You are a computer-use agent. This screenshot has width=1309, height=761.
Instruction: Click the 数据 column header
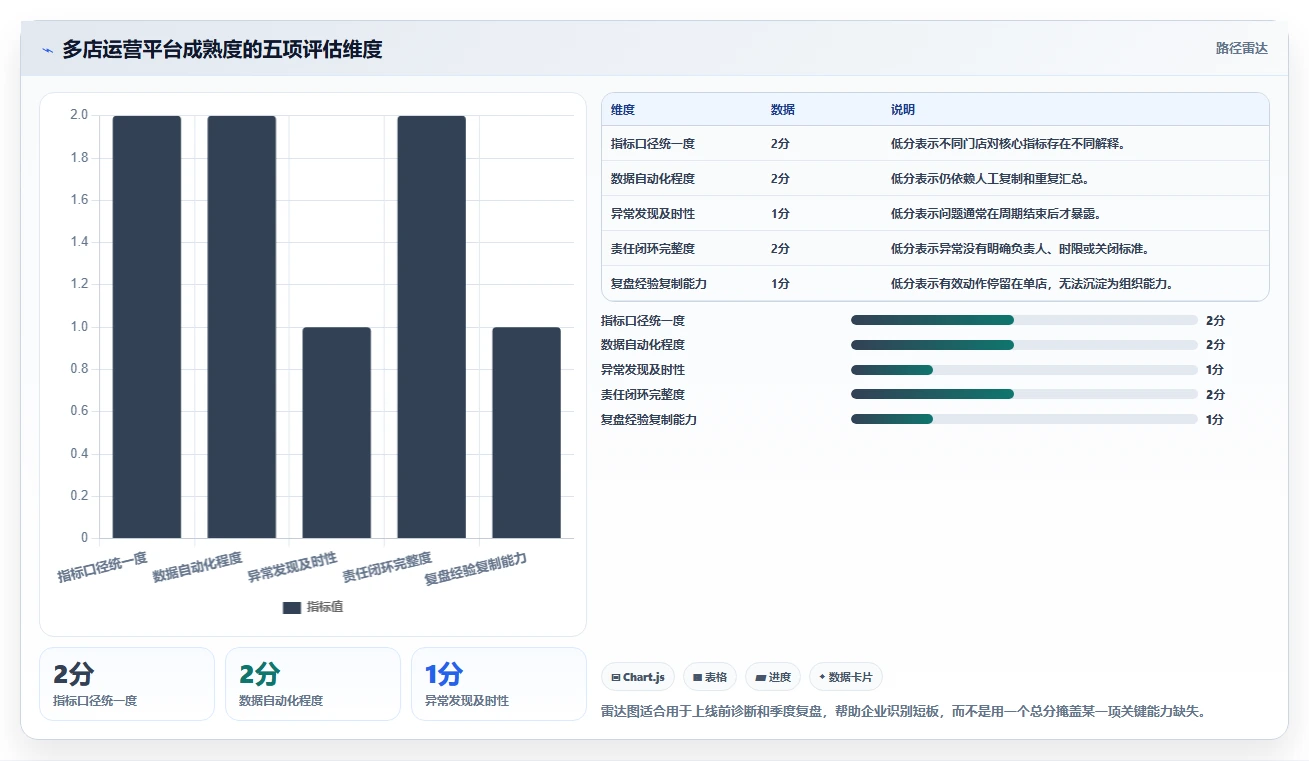tap(783, 110)
